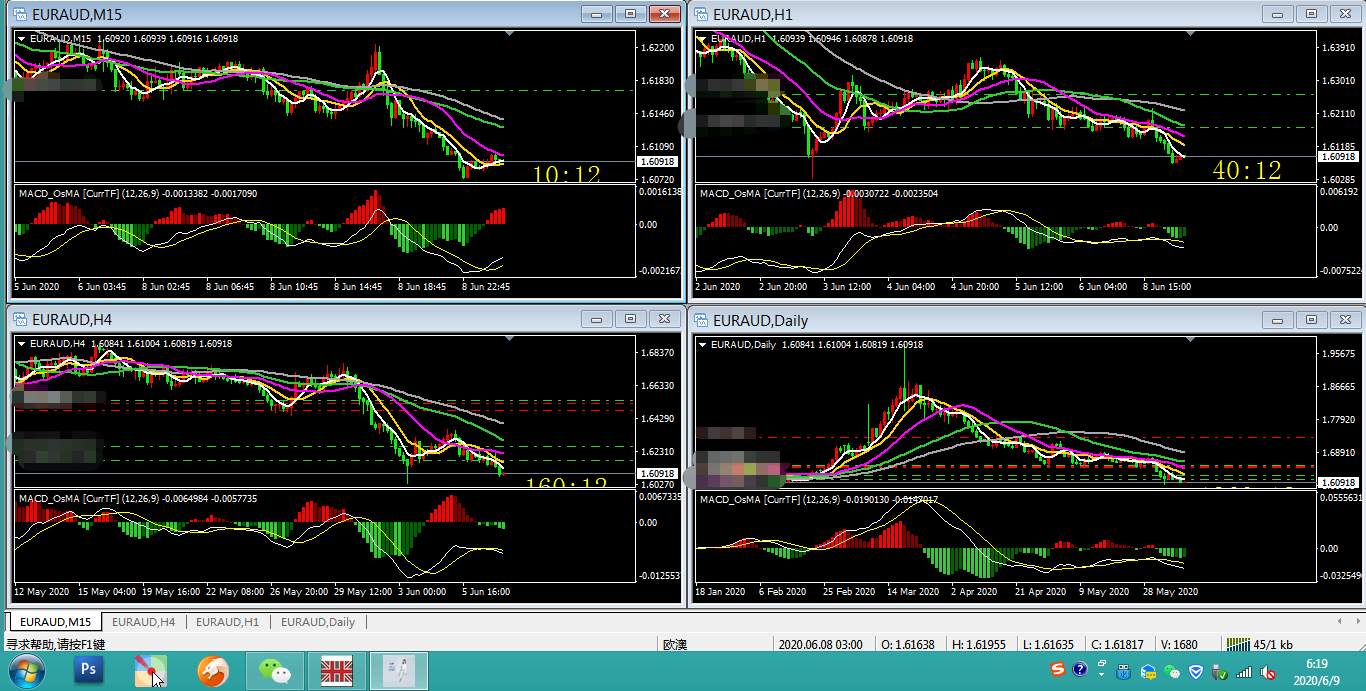Screen dimensions: 1366x691
Task: Open the network signal tray icon
Action: point(1244,672)
